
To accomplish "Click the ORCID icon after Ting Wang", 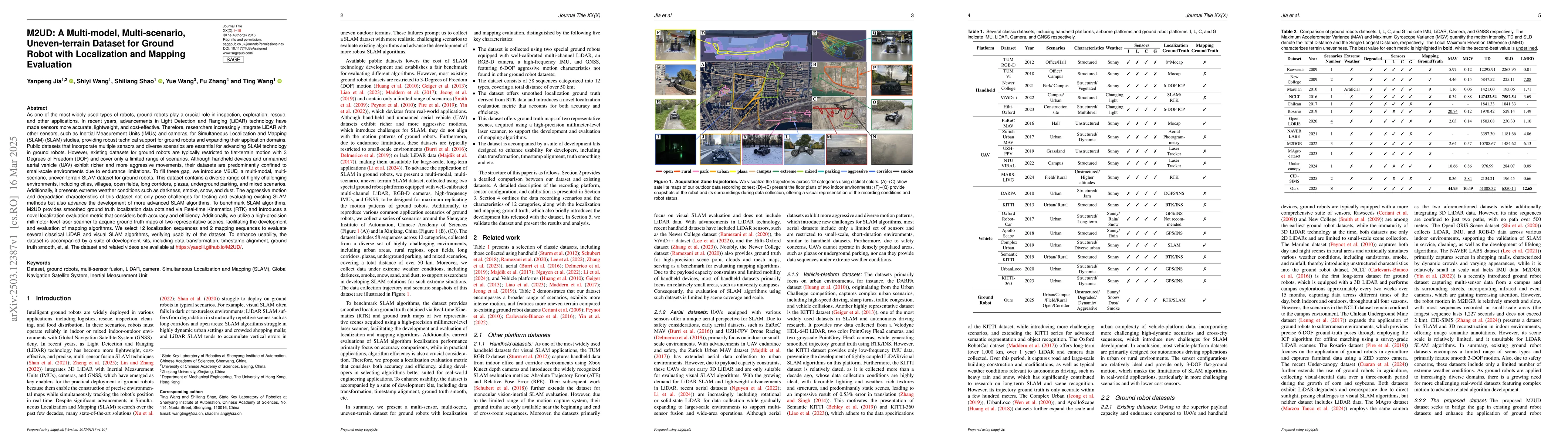I will tap(280, 81).
